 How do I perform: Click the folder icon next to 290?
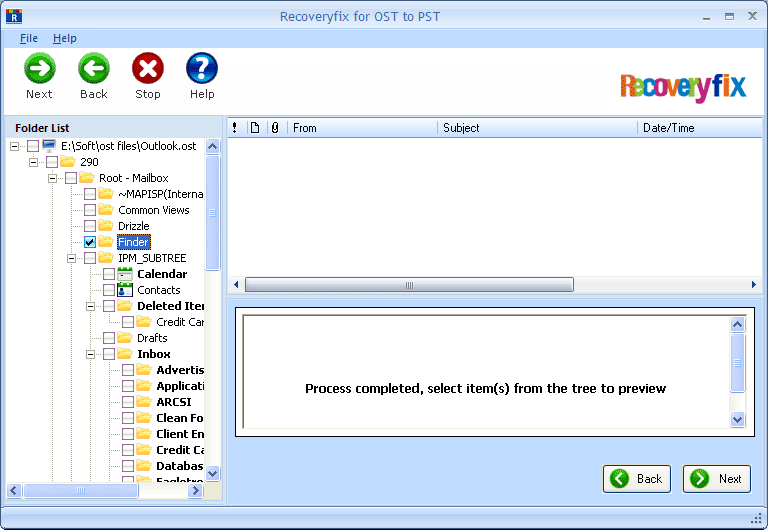click(x=68, y=161)
